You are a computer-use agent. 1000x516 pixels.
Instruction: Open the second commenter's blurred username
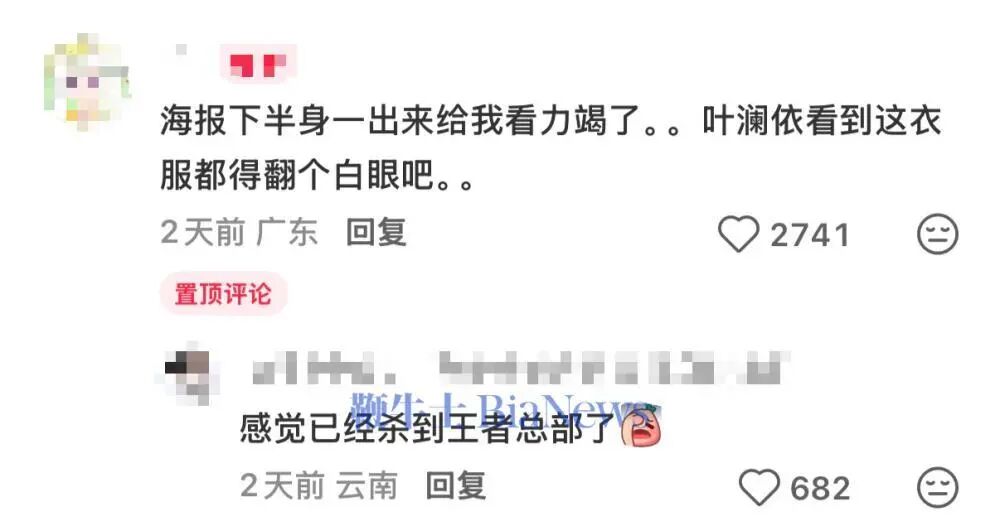point(518,369)
